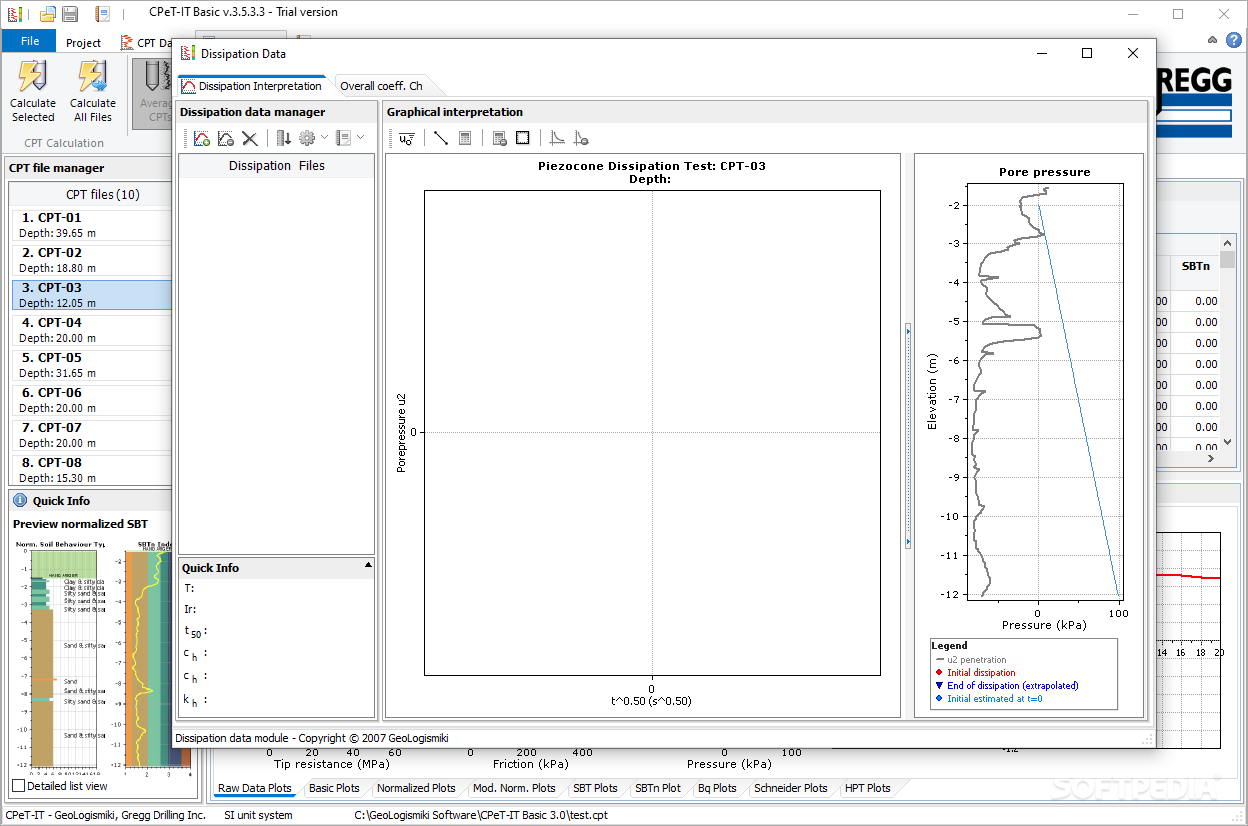Click the decay curve with marker icon
This screenshot has height=826, width=1248.
pos(581,138)
